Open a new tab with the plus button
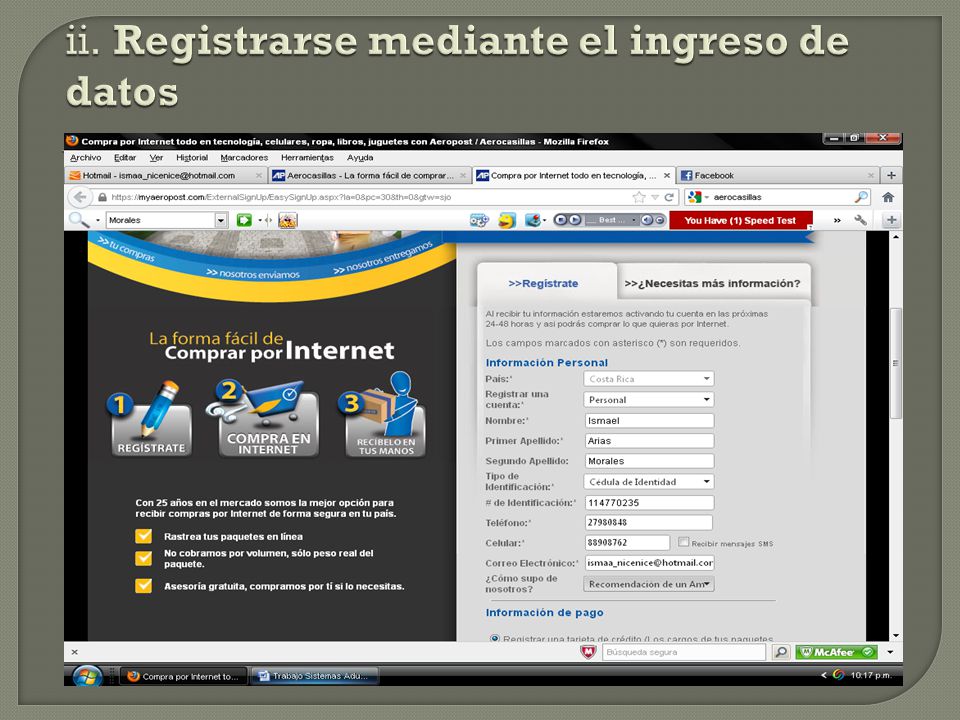960x720 pixels. point(891,175)
